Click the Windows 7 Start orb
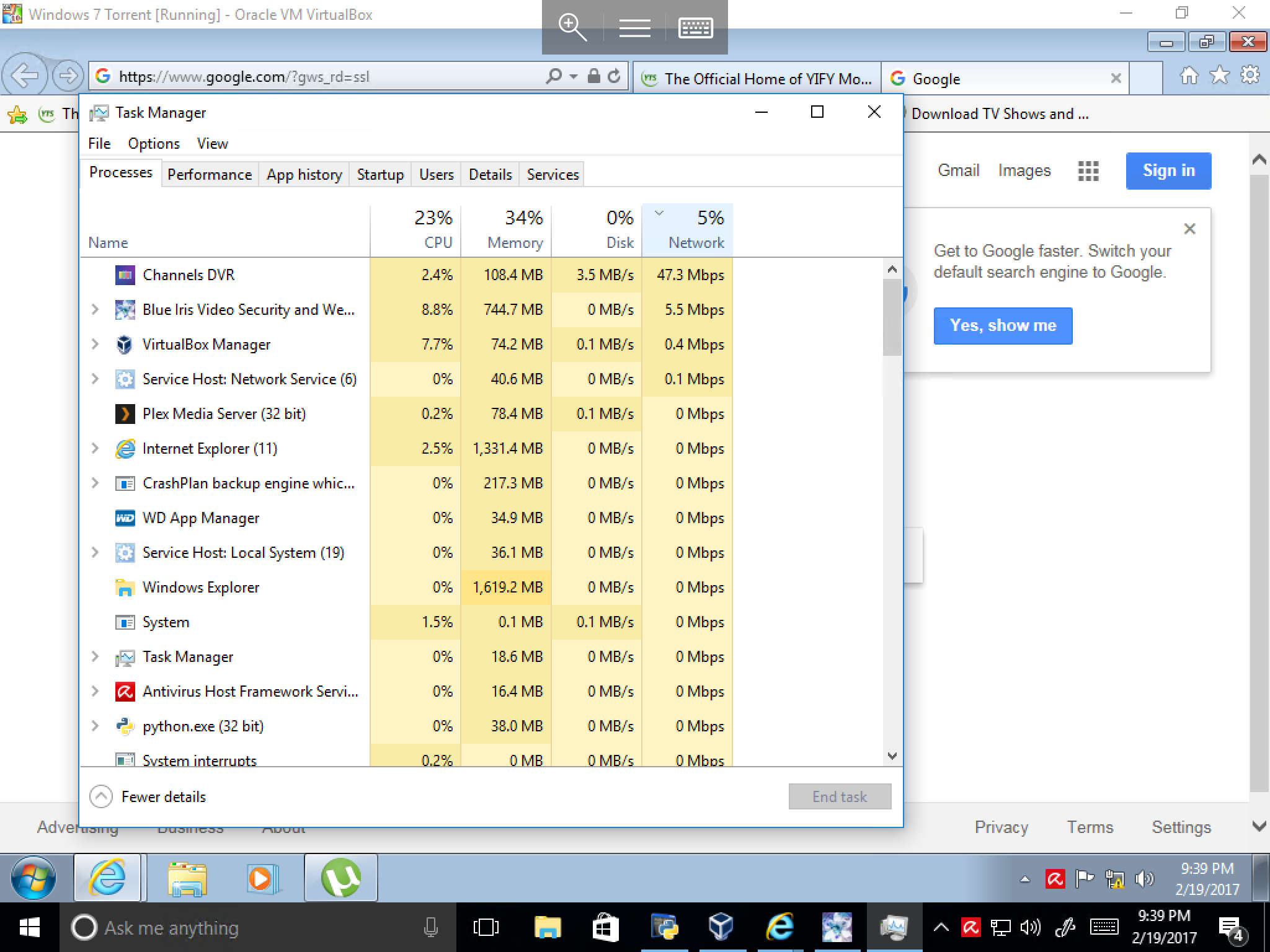This screenshot has height=952, width=1270. click(33, 878)
